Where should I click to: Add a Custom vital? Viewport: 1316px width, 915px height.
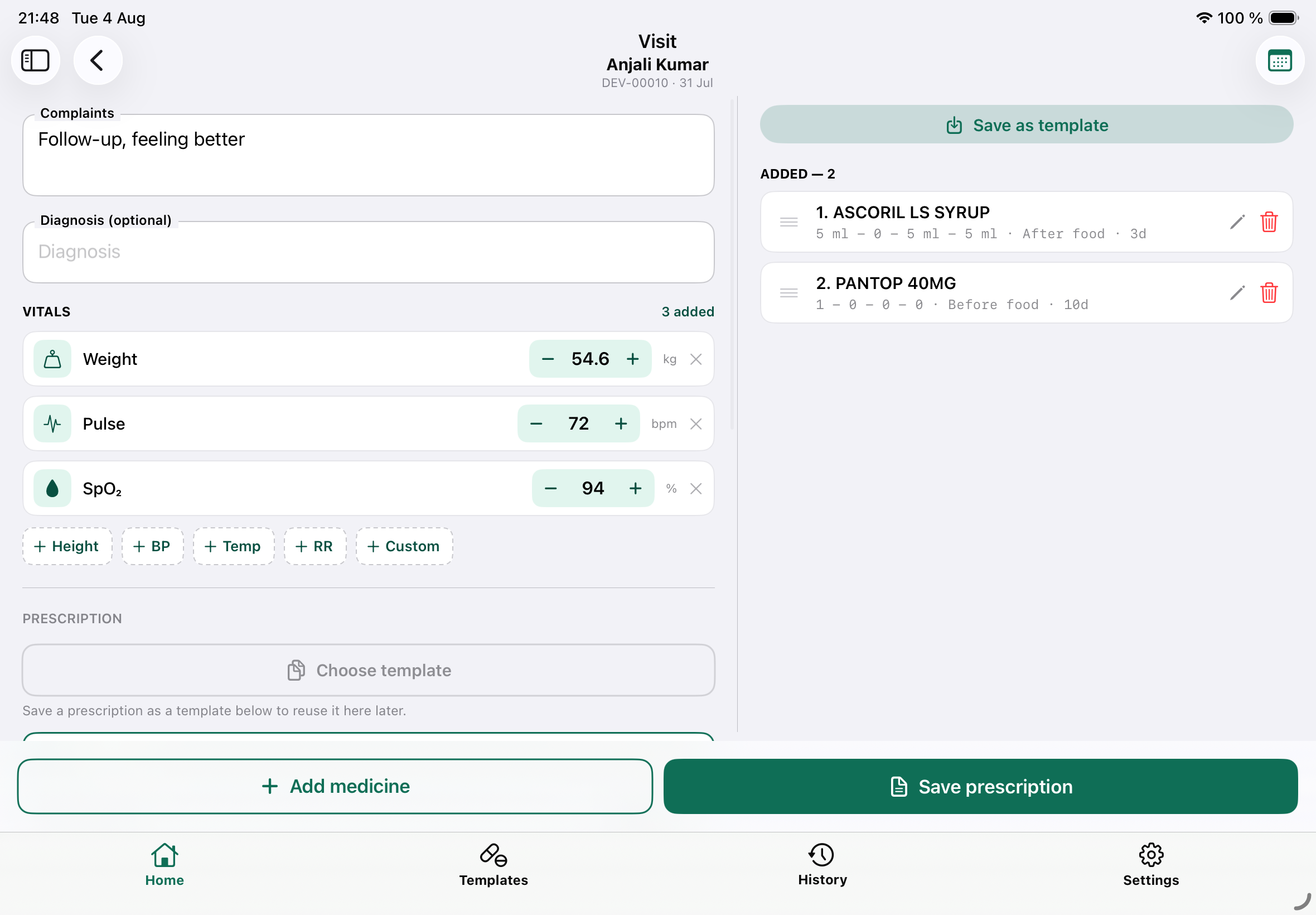click(x=404, y=546)
